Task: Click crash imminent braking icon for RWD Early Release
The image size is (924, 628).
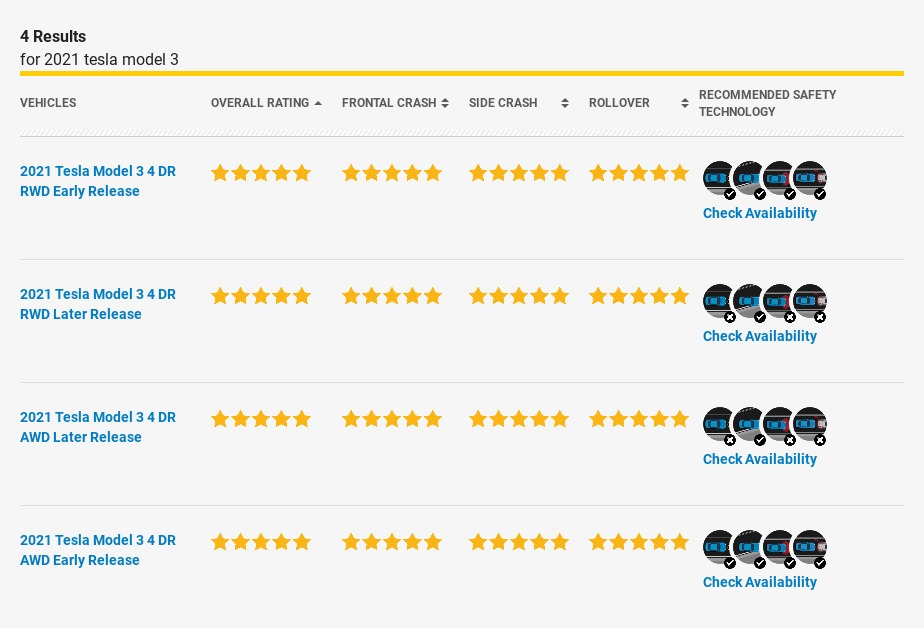Action: (x=778, y=178)
